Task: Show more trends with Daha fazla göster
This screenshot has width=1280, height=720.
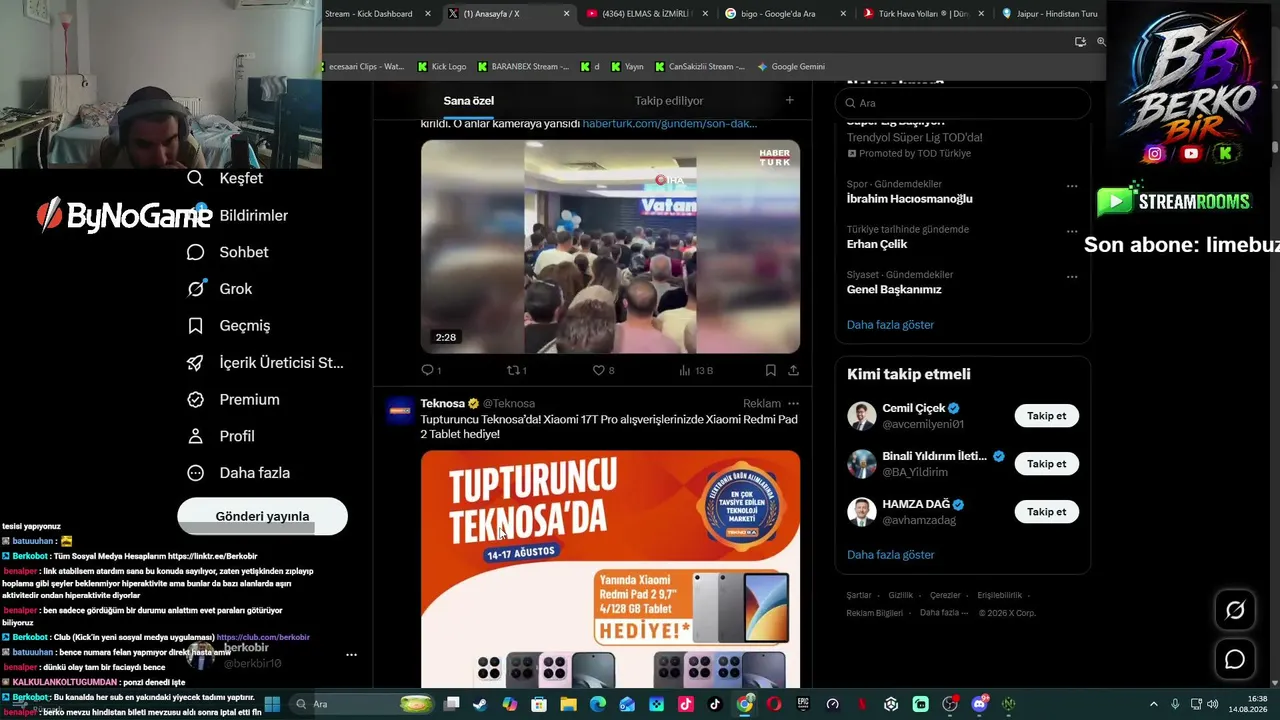Action: point(890,325)
